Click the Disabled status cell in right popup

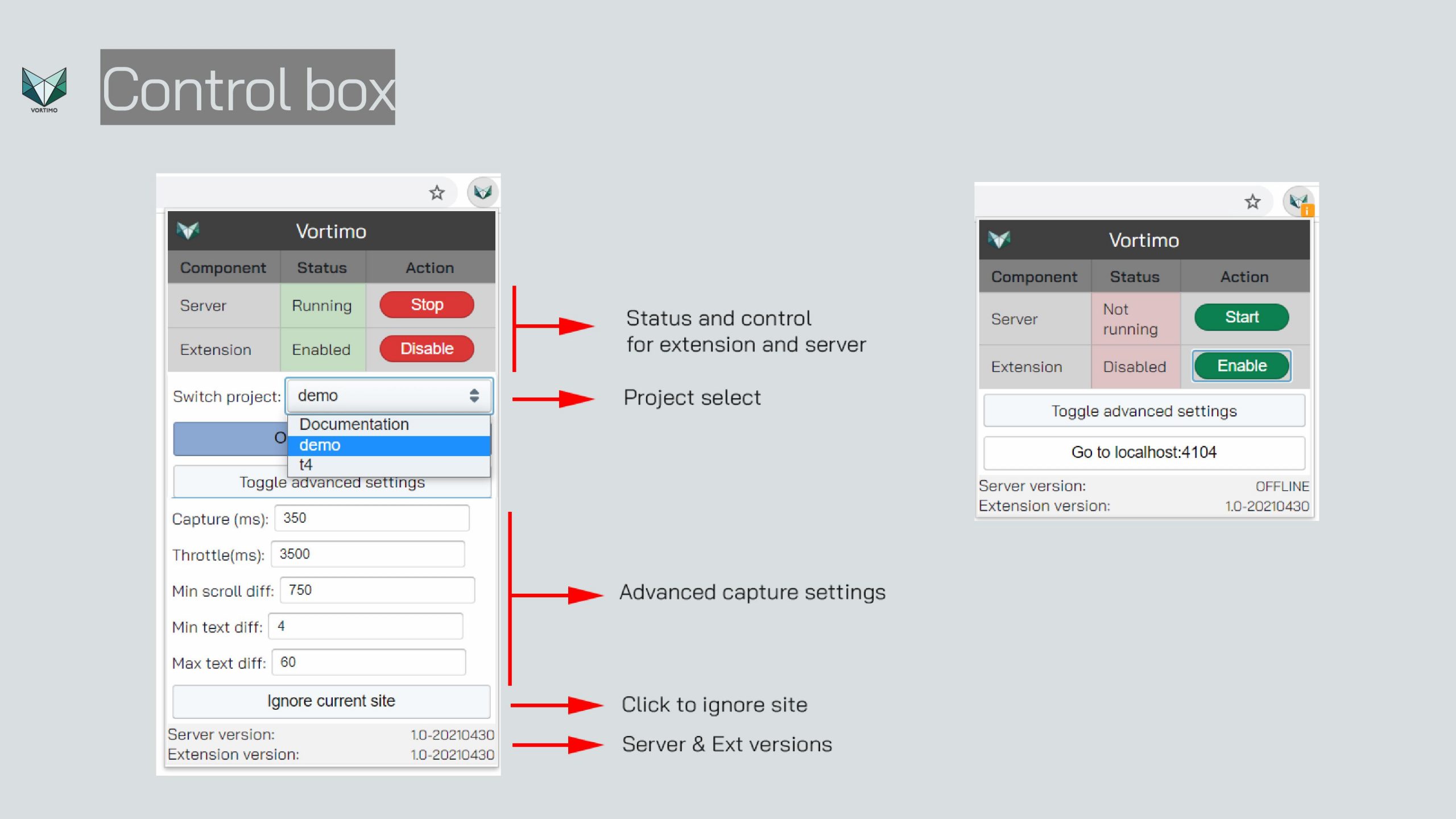1135,367
